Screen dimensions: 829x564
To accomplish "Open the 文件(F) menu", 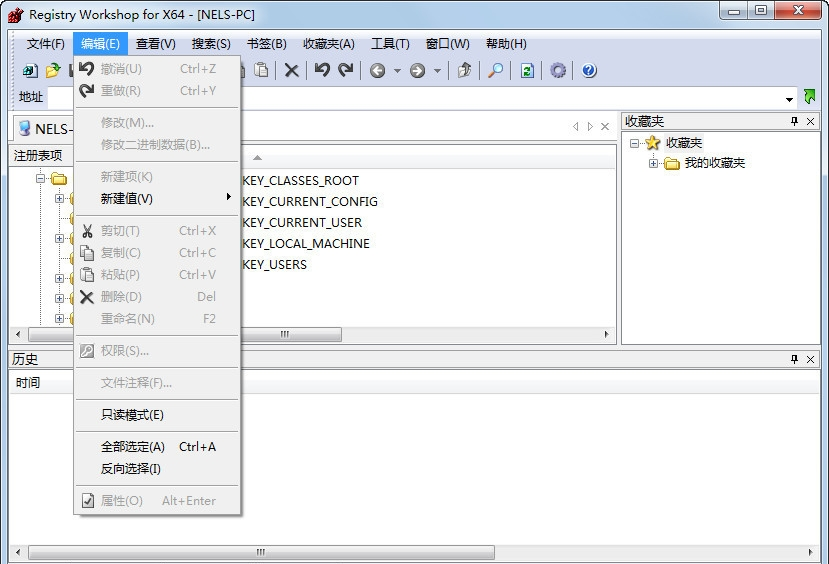I will tap(45, 44).
